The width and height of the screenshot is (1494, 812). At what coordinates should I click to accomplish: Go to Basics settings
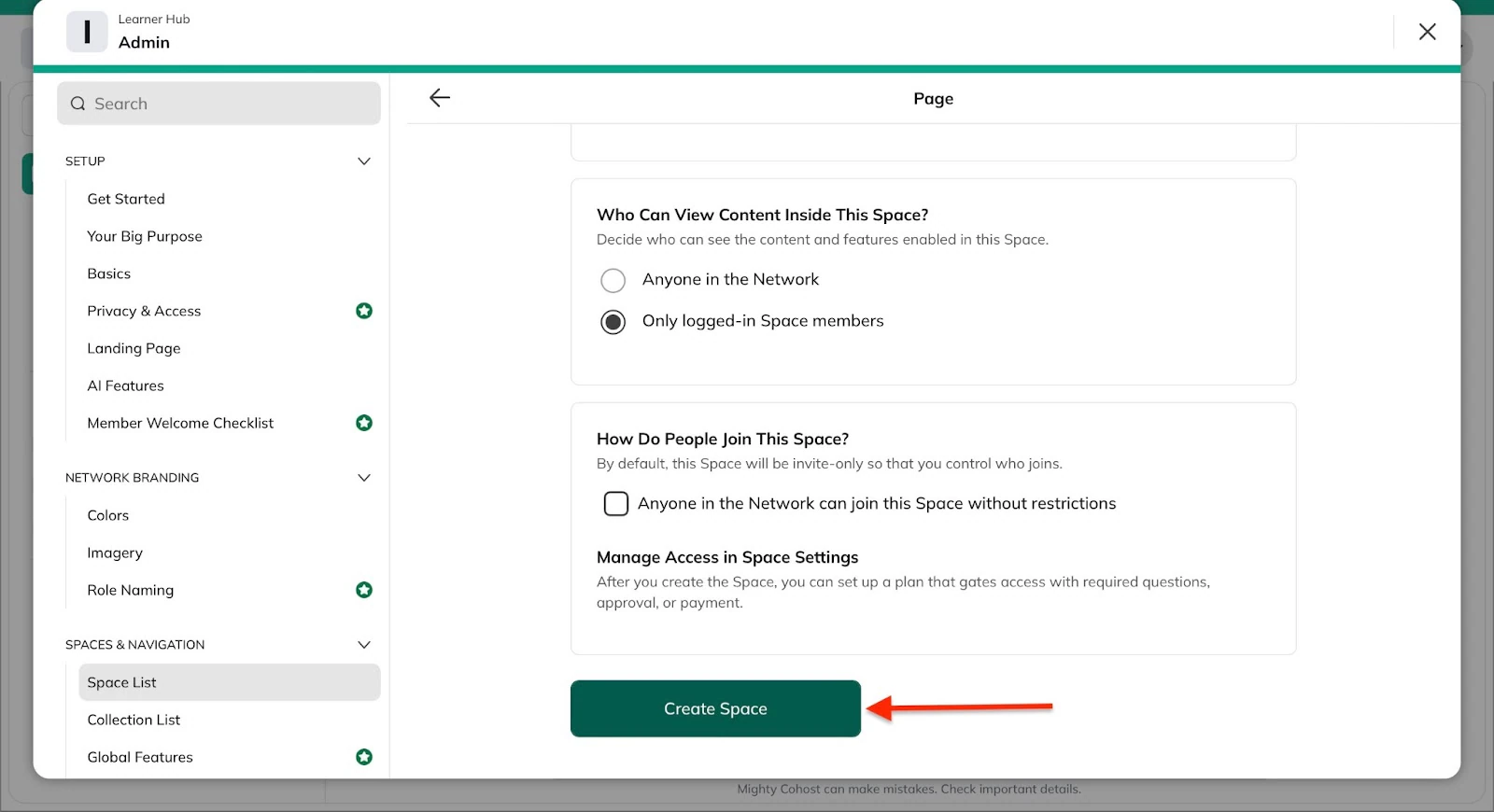[109, 273]
